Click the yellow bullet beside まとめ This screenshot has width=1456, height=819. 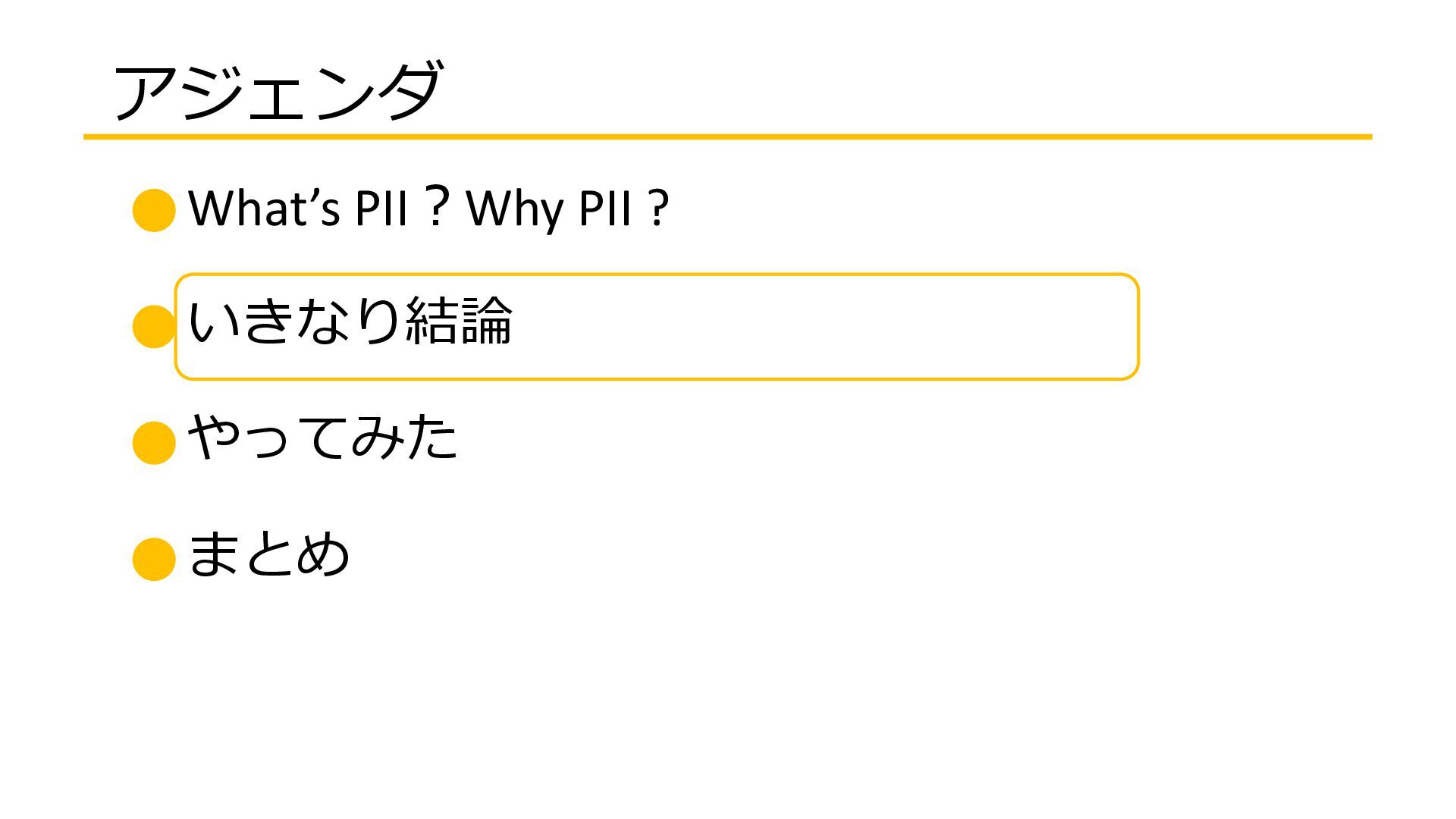[154, 559]
